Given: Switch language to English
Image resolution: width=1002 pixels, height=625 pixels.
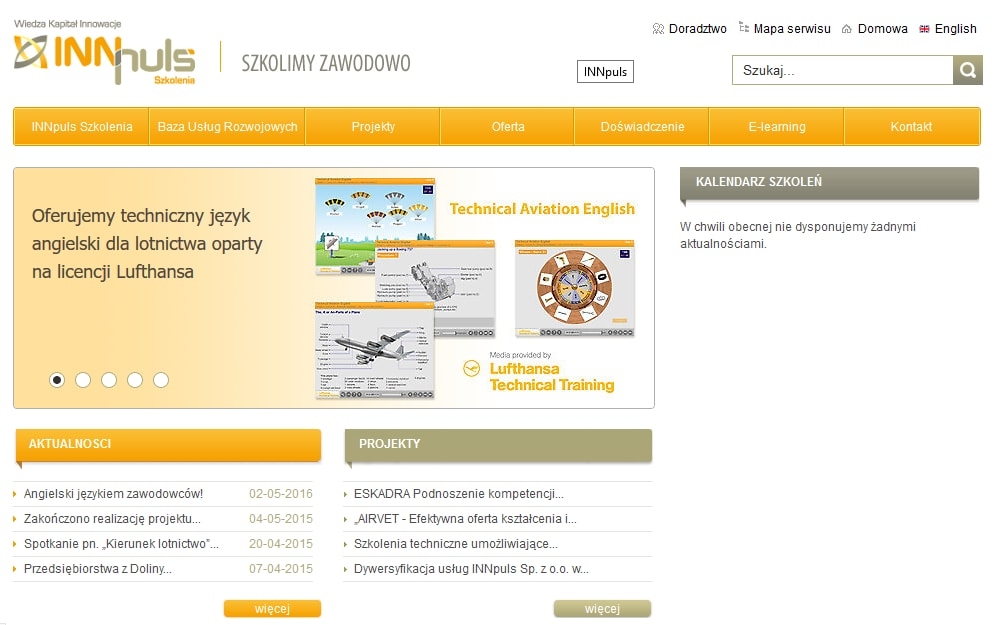Looking at the screenshot, I should pos(955,29).
